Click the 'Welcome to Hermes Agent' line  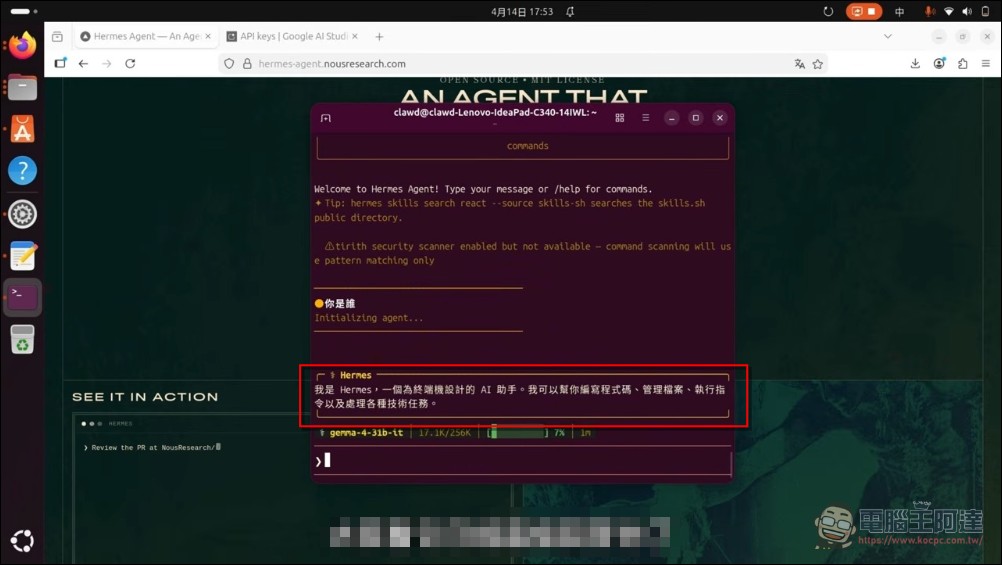pyautogui.click(x=483, y=189)
